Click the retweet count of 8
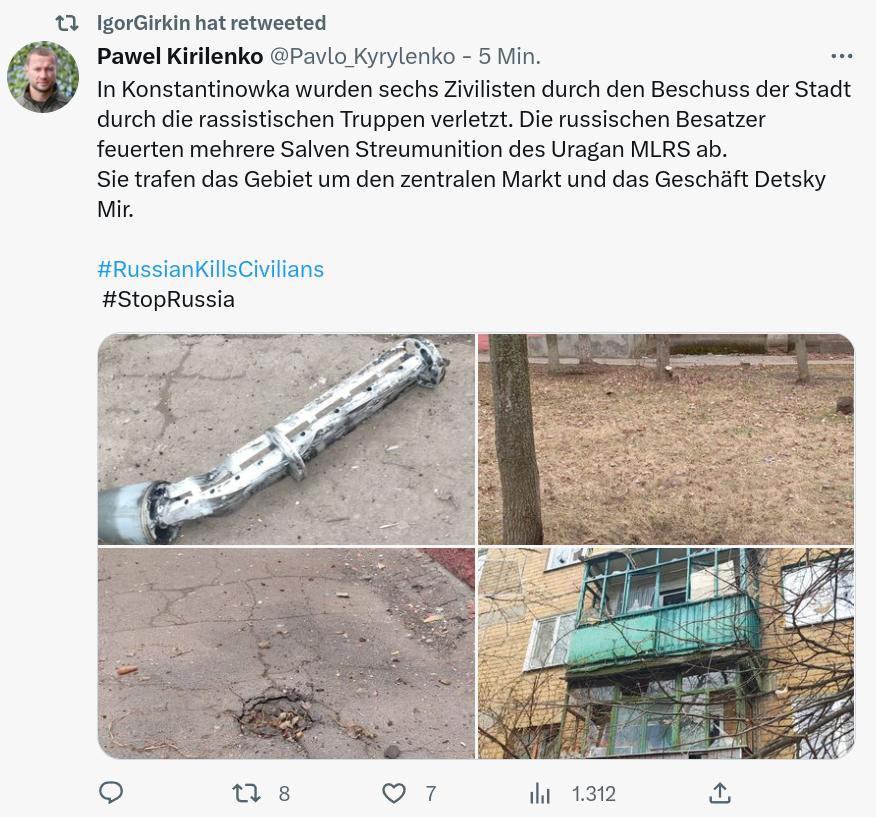Viewport: 876px width, 817px height. (x=284, y=794)
